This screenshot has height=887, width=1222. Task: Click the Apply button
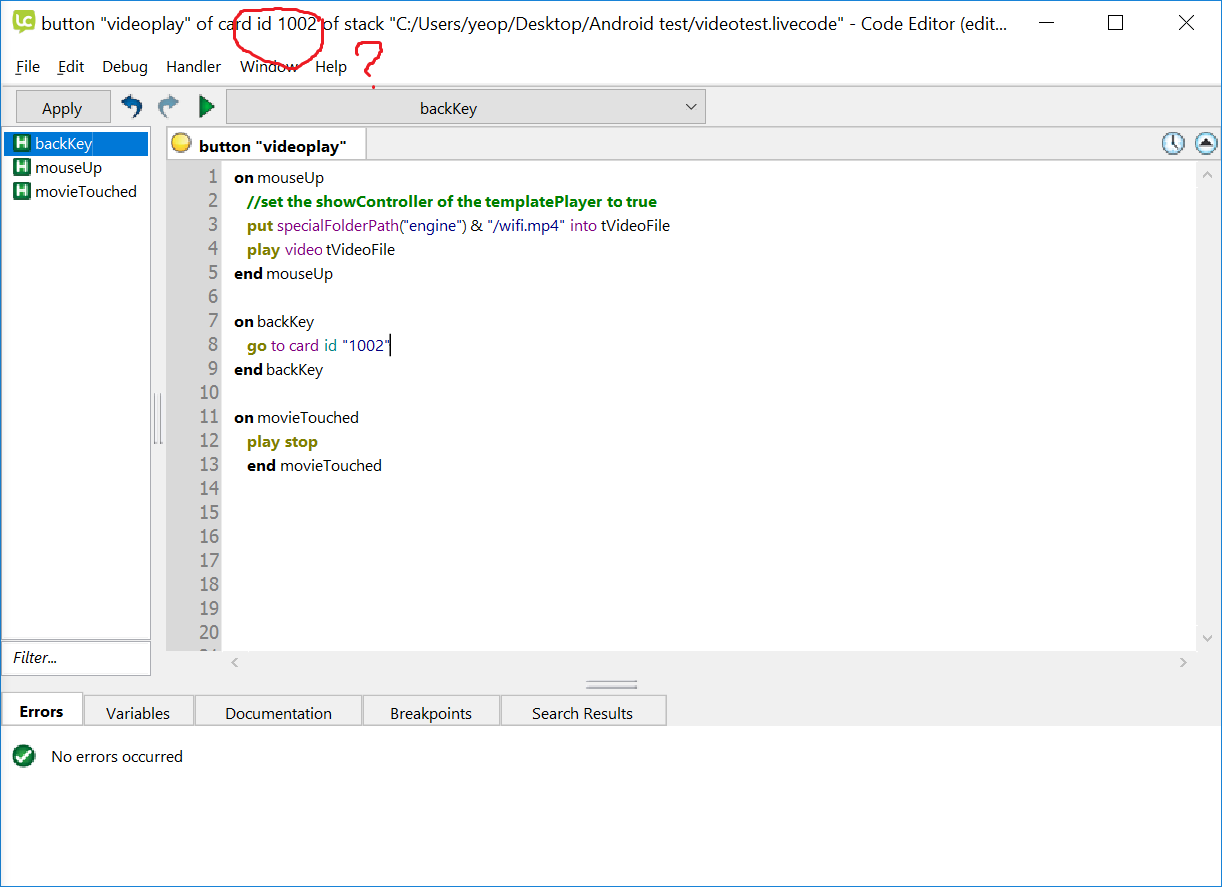(x=62, y=108)
